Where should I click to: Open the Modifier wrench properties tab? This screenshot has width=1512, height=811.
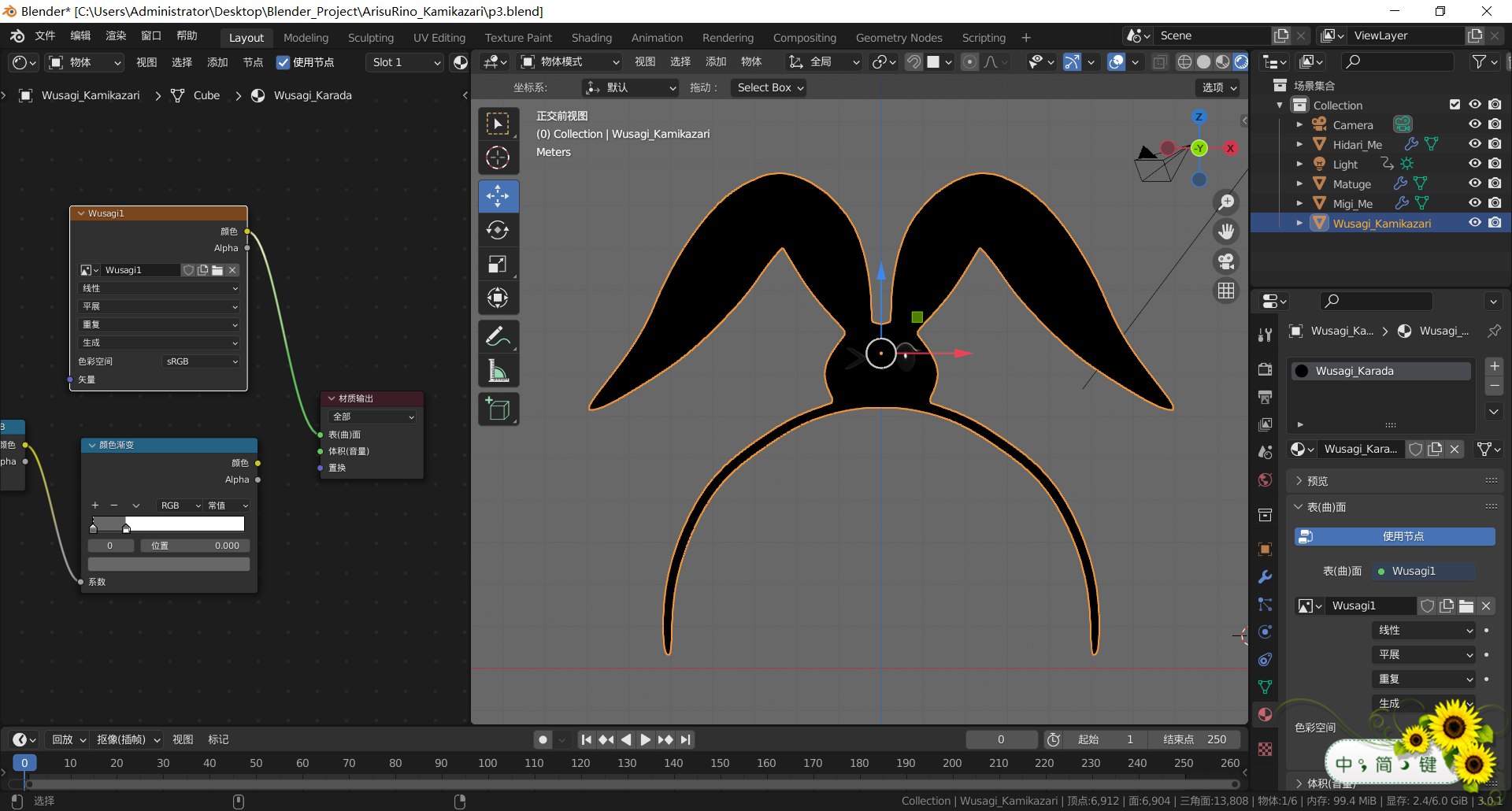1265,576
